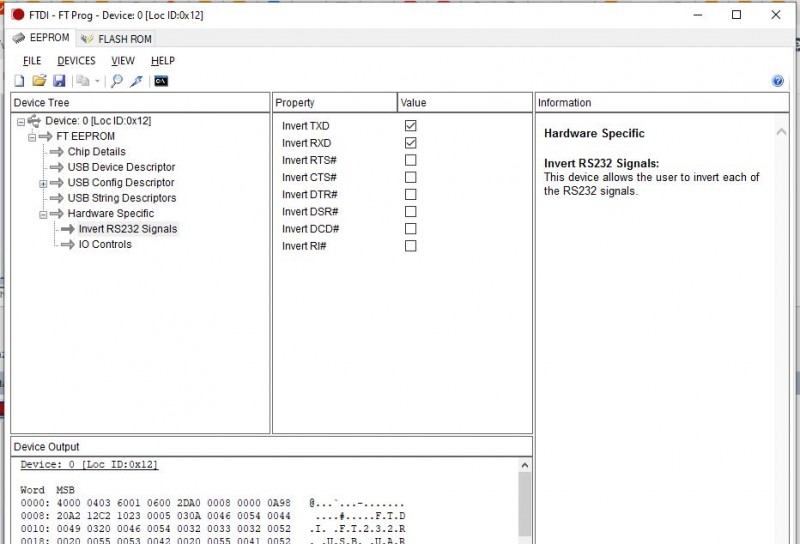Check the Invert RI# checkbox
Viewport: 800px width, 544px height.
[x=411, y=246]
